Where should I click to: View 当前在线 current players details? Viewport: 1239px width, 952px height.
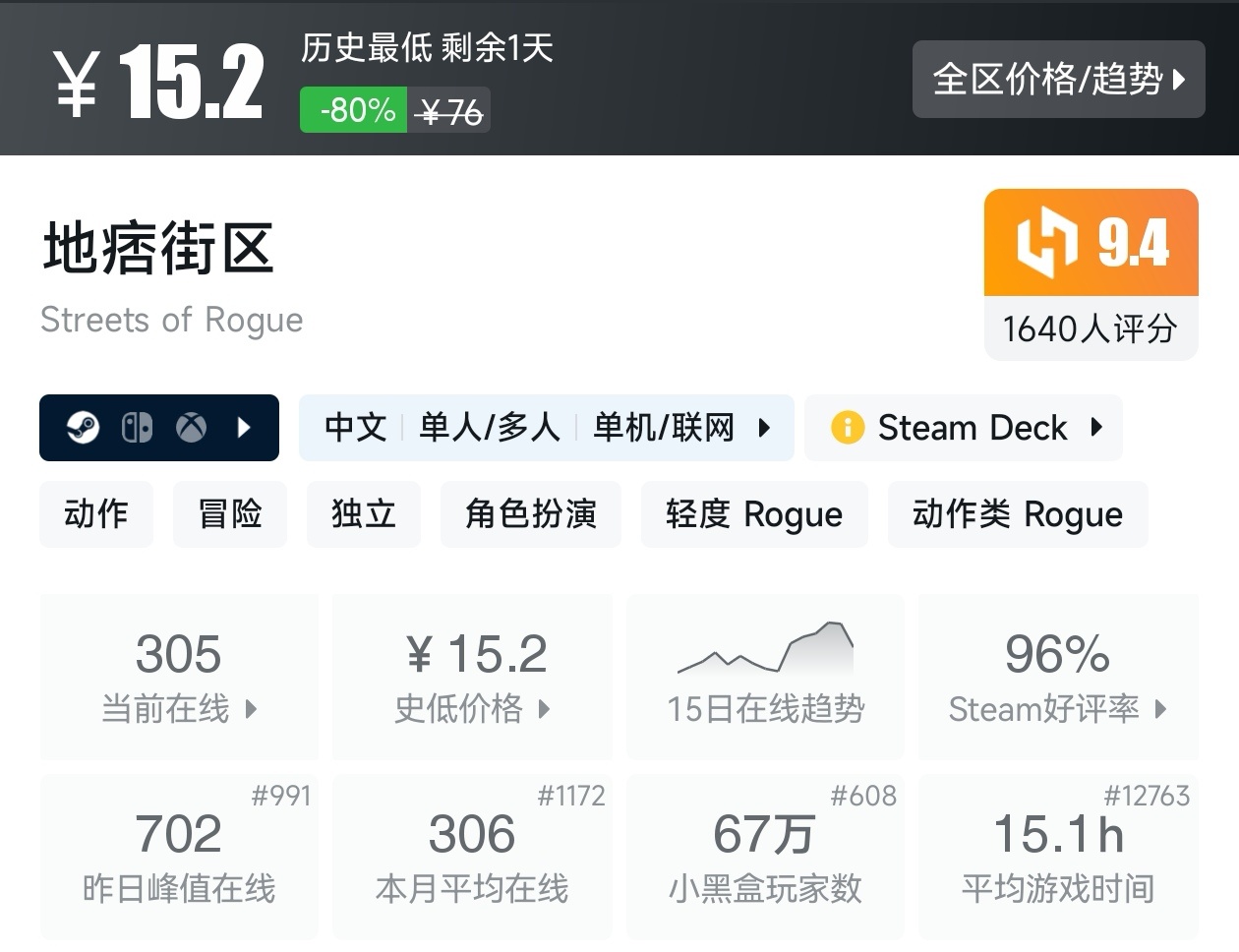pyautogui.click(x=179, y=677)
